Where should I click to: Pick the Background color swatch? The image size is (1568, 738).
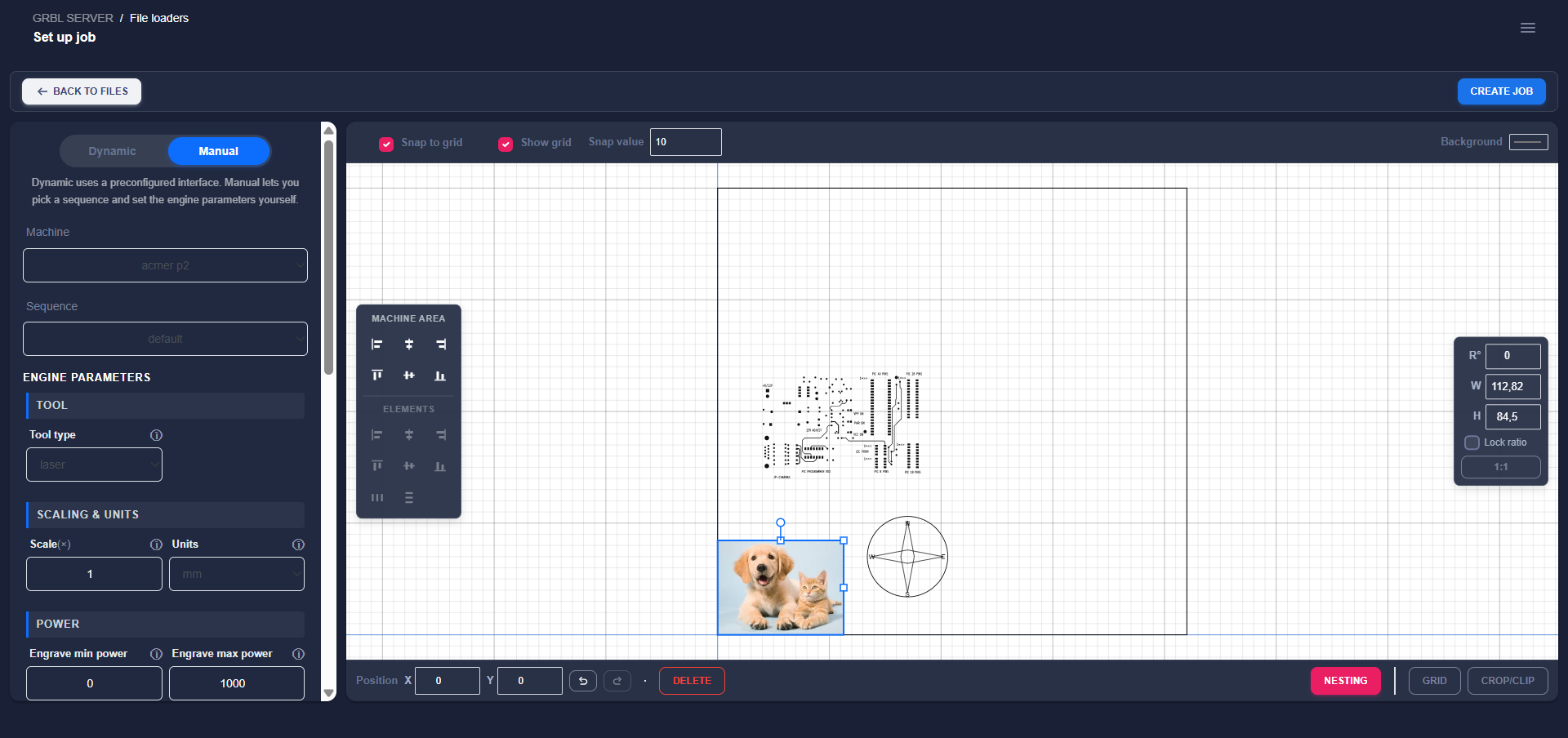(x=1529, y=142)
